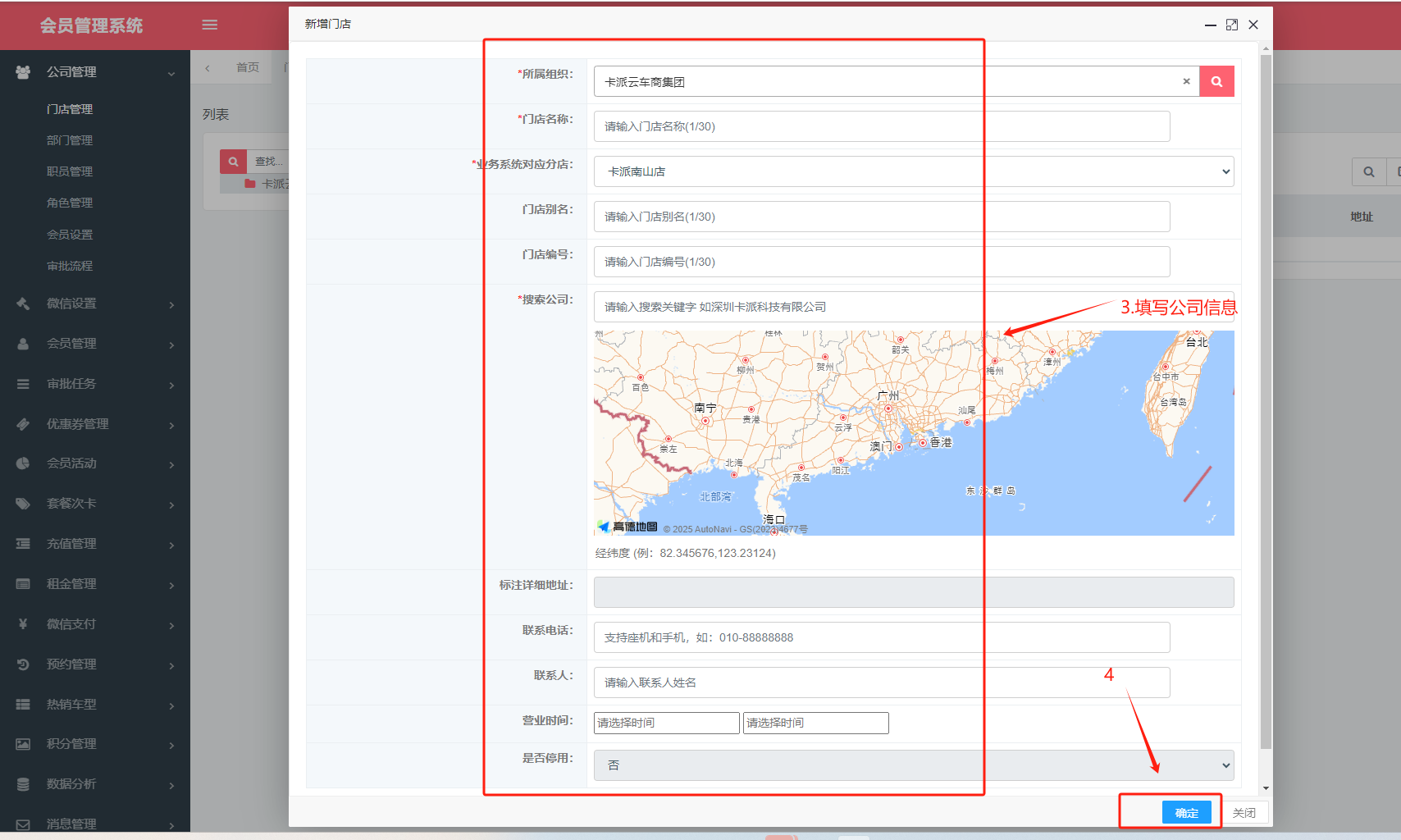Screen dimensions: 1401x840
Task: Click the blue 确定 button
Action: [x=1186, y=812]
